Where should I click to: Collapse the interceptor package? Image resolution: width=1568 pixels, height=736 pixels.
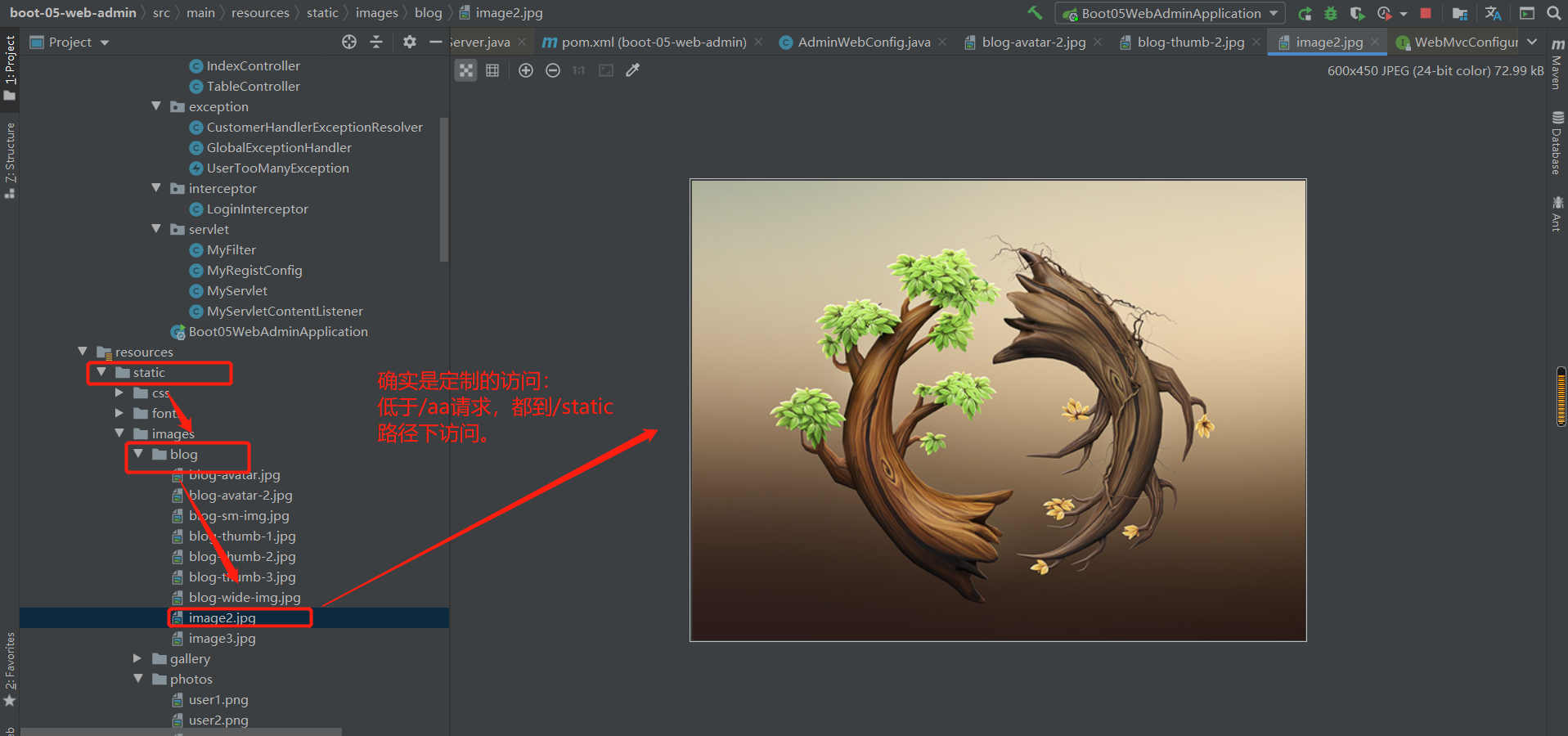pos(156,188)
